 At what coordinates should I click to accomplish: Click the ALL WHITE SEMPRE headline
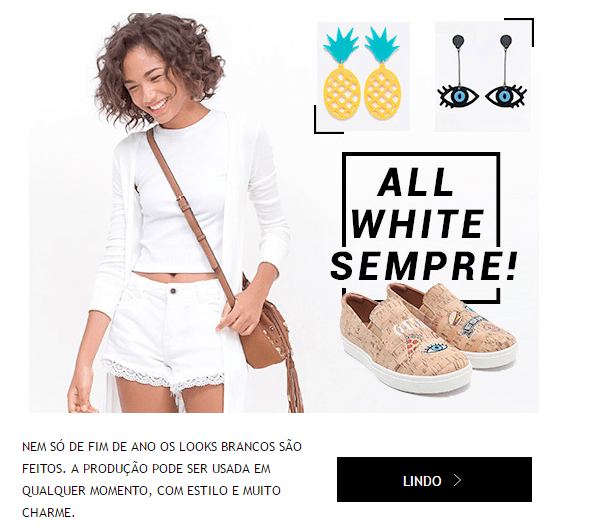pyautogui.click(x=423, y=224)
